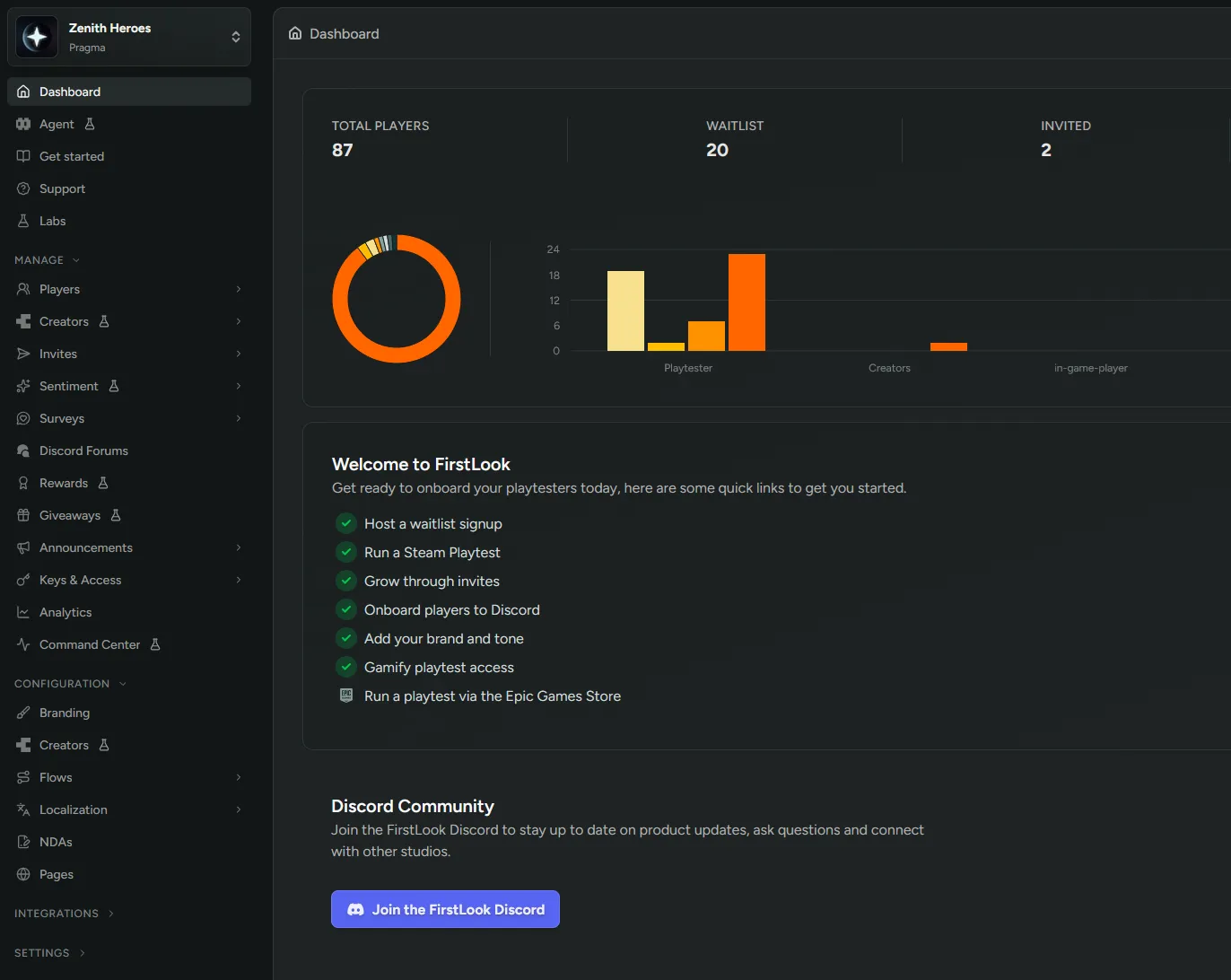
Task: Click Join the FirstLook Discord button
Action: pos(445,909)
